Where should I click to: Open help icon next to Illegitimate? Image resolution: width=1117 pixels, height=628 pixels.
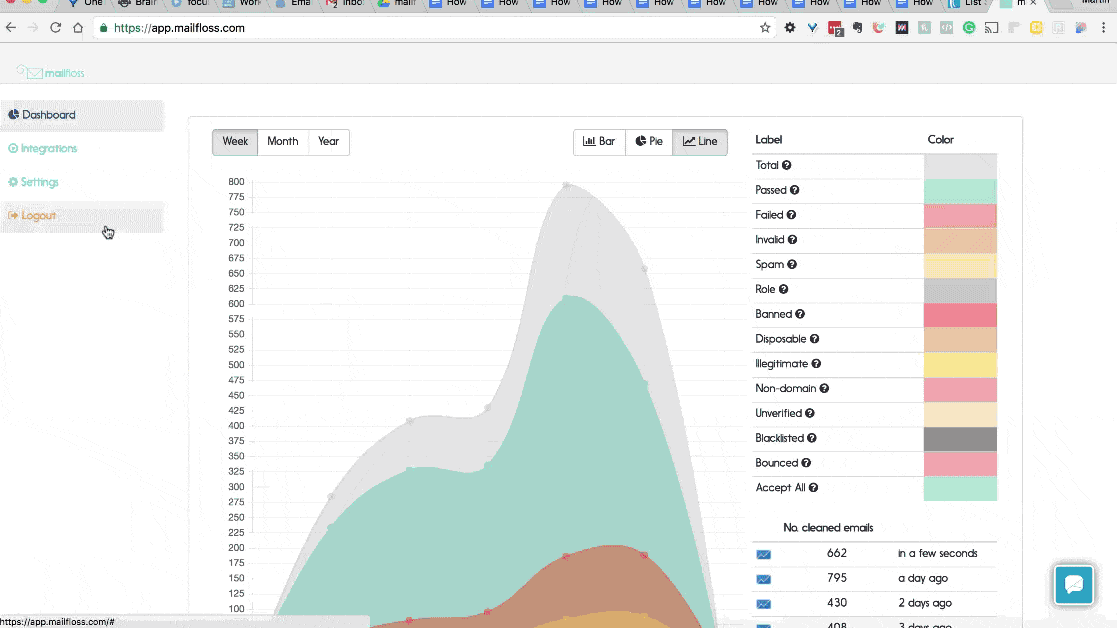pyautogui.click(x=816, y=364)
